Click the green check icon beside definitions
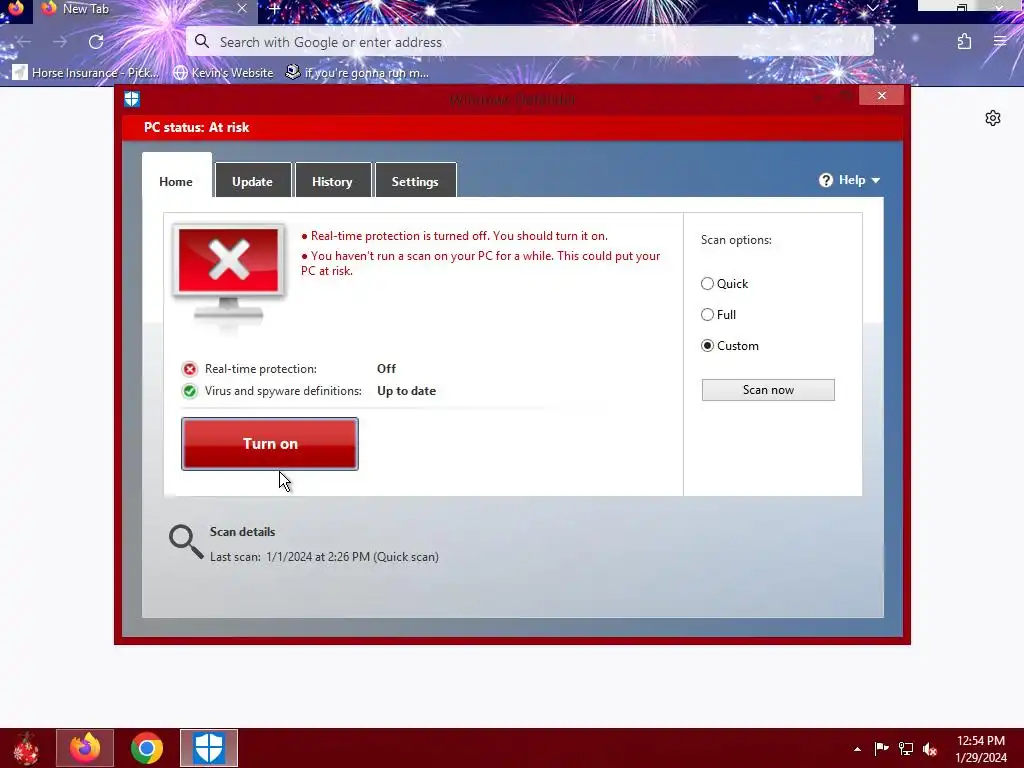The height and width of the screenshot is (768, 1024). (189, 391)
